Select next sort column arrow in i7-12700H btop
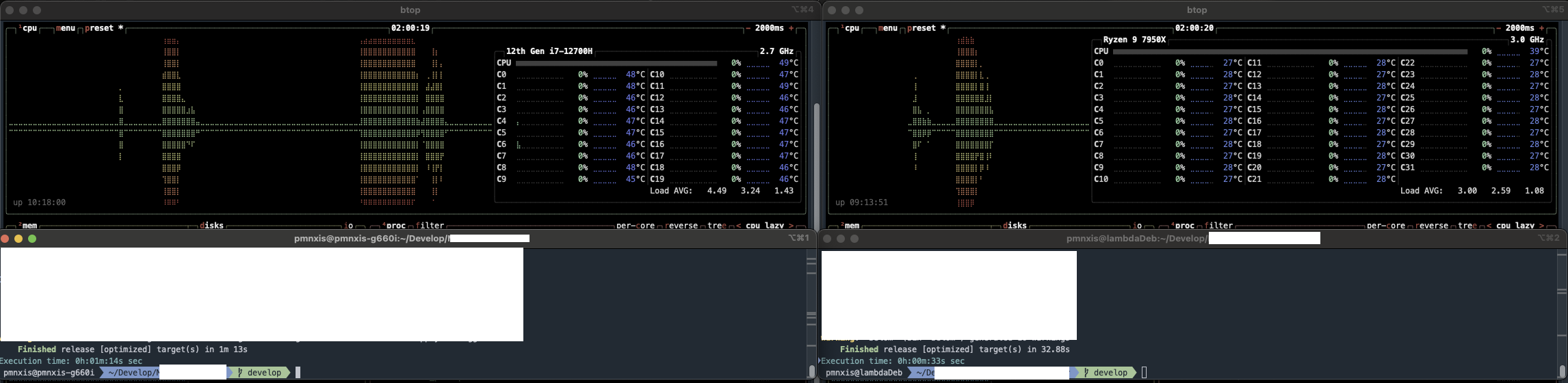1568x383 pixels. [792, 225]
